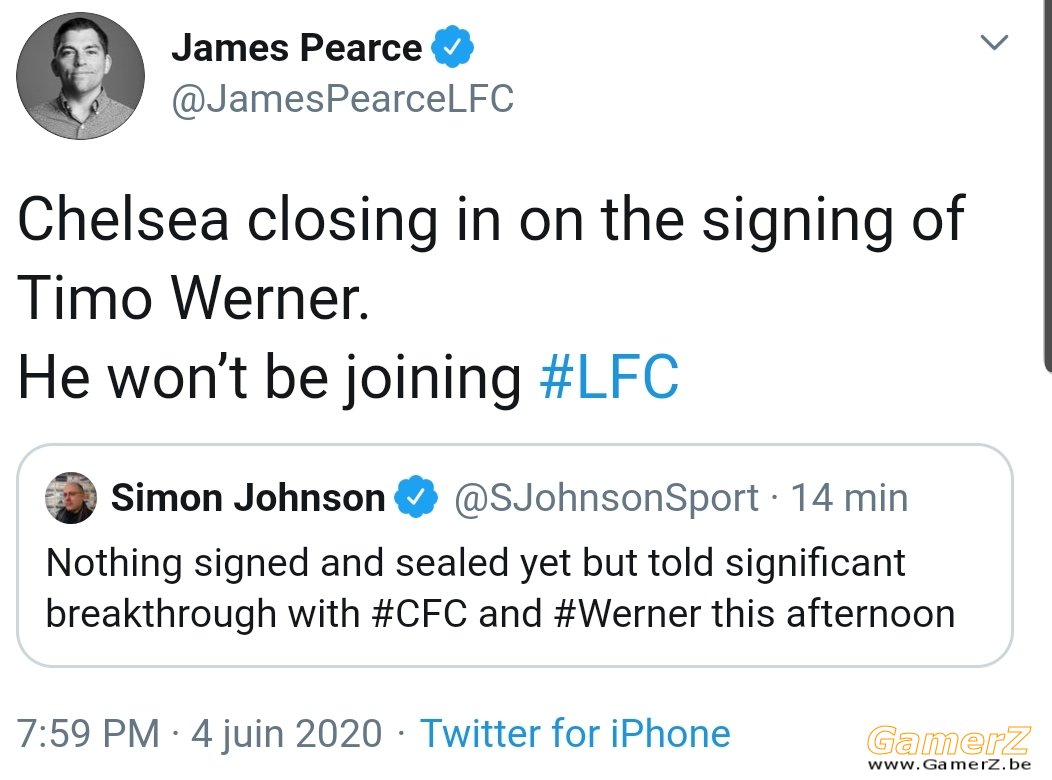Click the GamerZ watermark logo
Viewport: 1052px width, 780px height.
tap(949, 740)
